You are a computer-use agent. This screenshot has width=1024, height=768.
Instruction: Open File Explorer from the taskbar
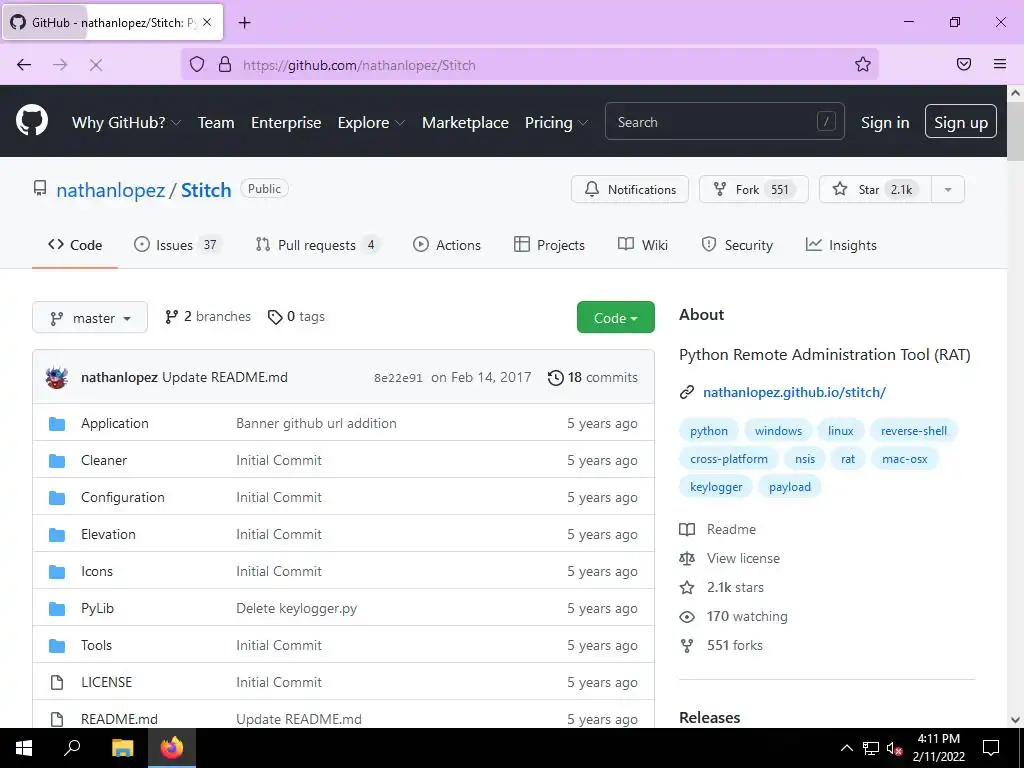click(x=122, y=748)
